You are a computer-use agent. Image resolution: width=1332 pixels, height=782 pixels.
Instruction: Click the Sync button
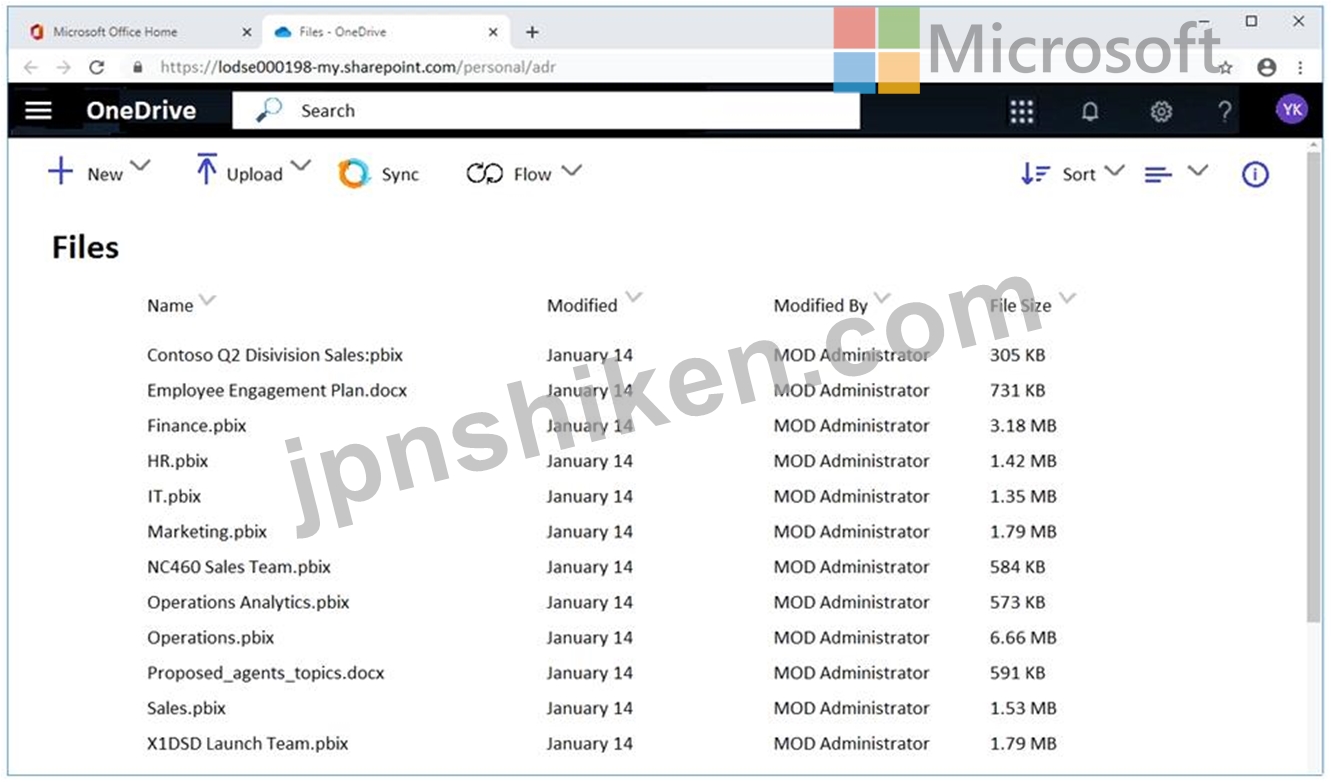(379, 174)
